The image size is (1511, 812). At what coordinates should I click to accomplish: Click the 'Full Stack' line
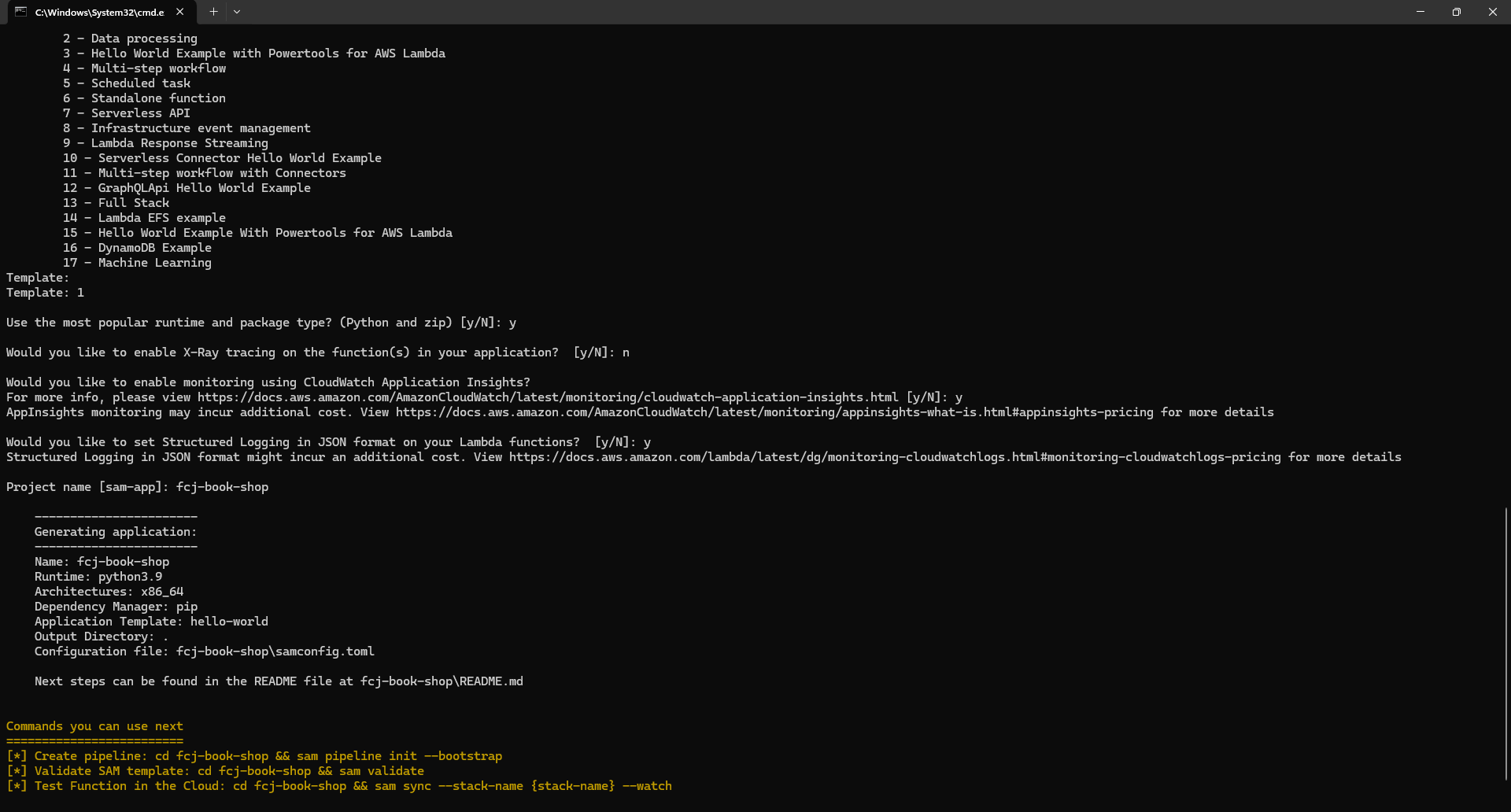(x=116, y=203)
